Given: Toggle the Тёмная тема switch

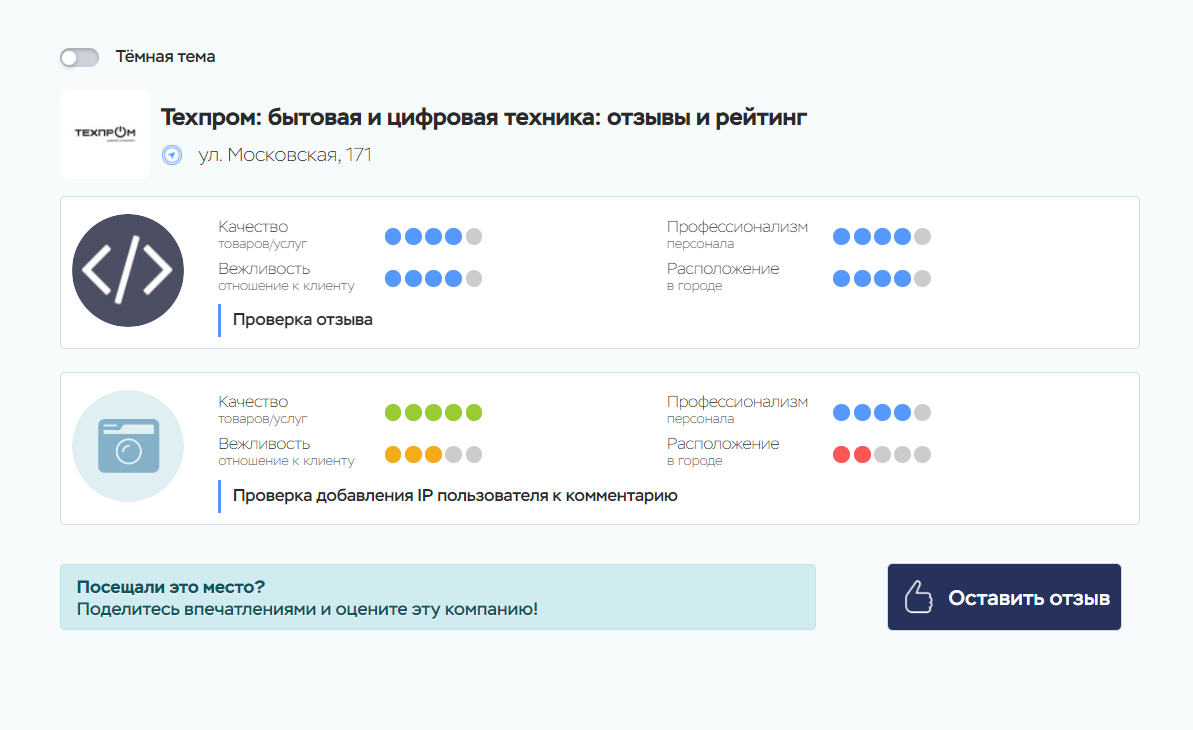Looking at the screenshot, I should click(79, 57).
